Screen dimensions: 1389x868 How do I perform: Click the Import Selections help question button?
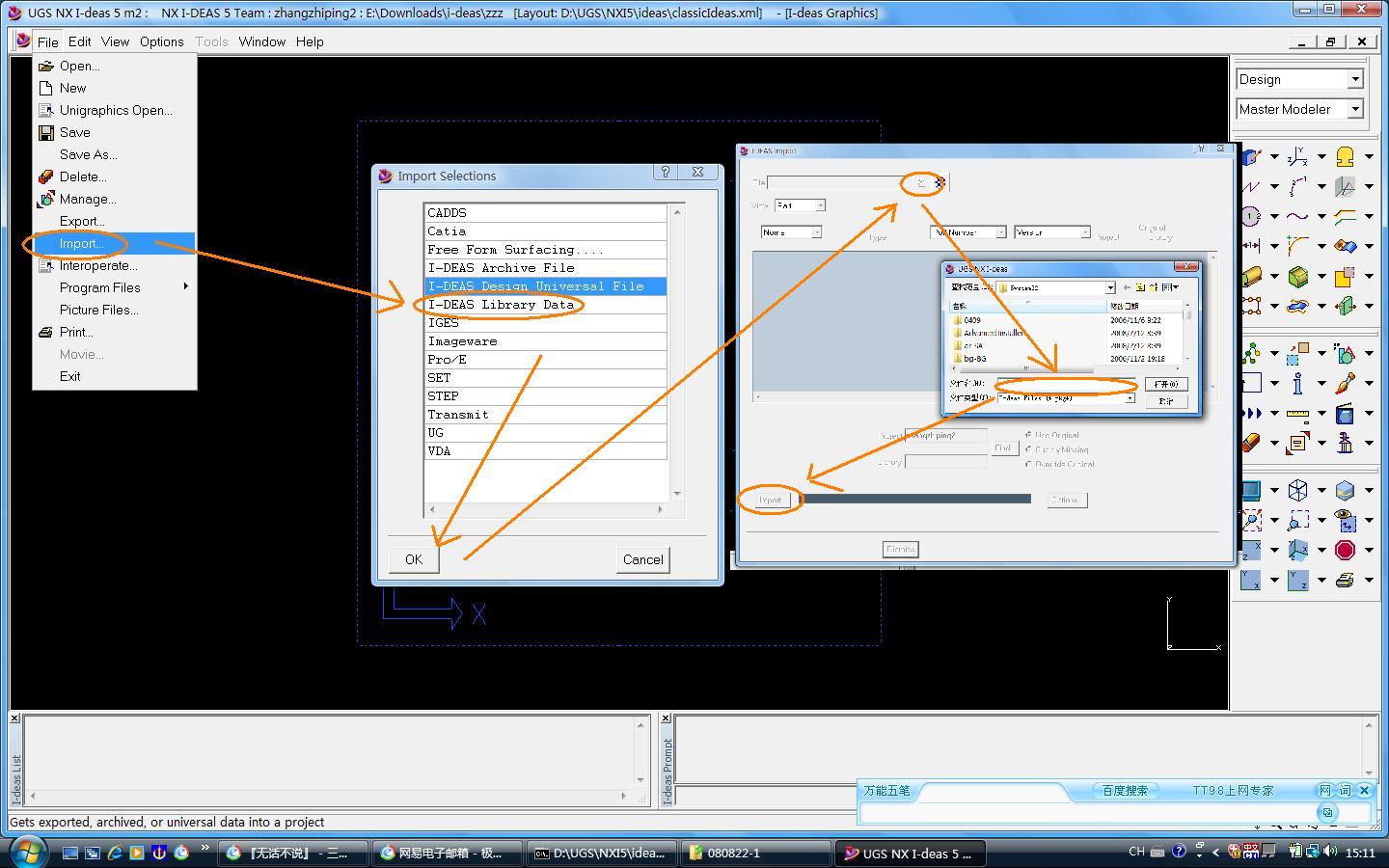click(665, 172)
